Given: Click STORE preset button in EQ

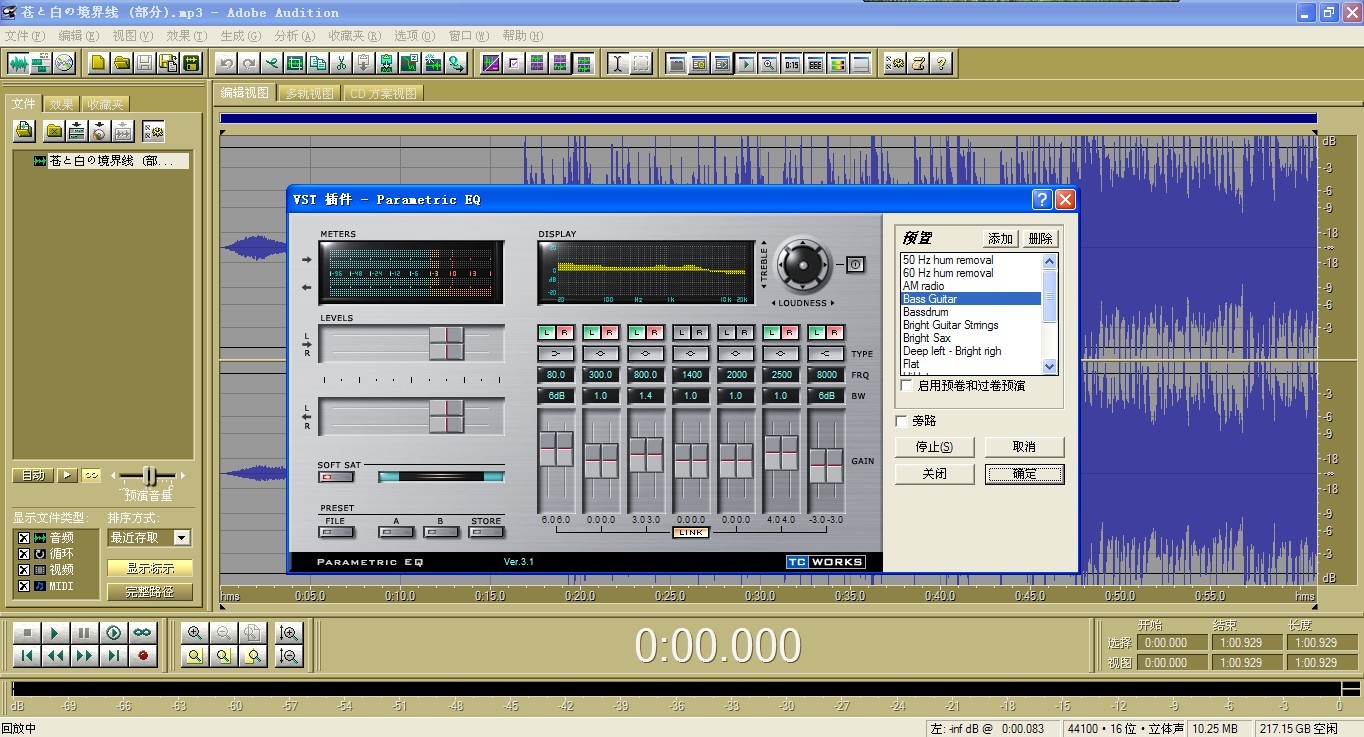Looking at the screenshot, I should click(486, 532).
